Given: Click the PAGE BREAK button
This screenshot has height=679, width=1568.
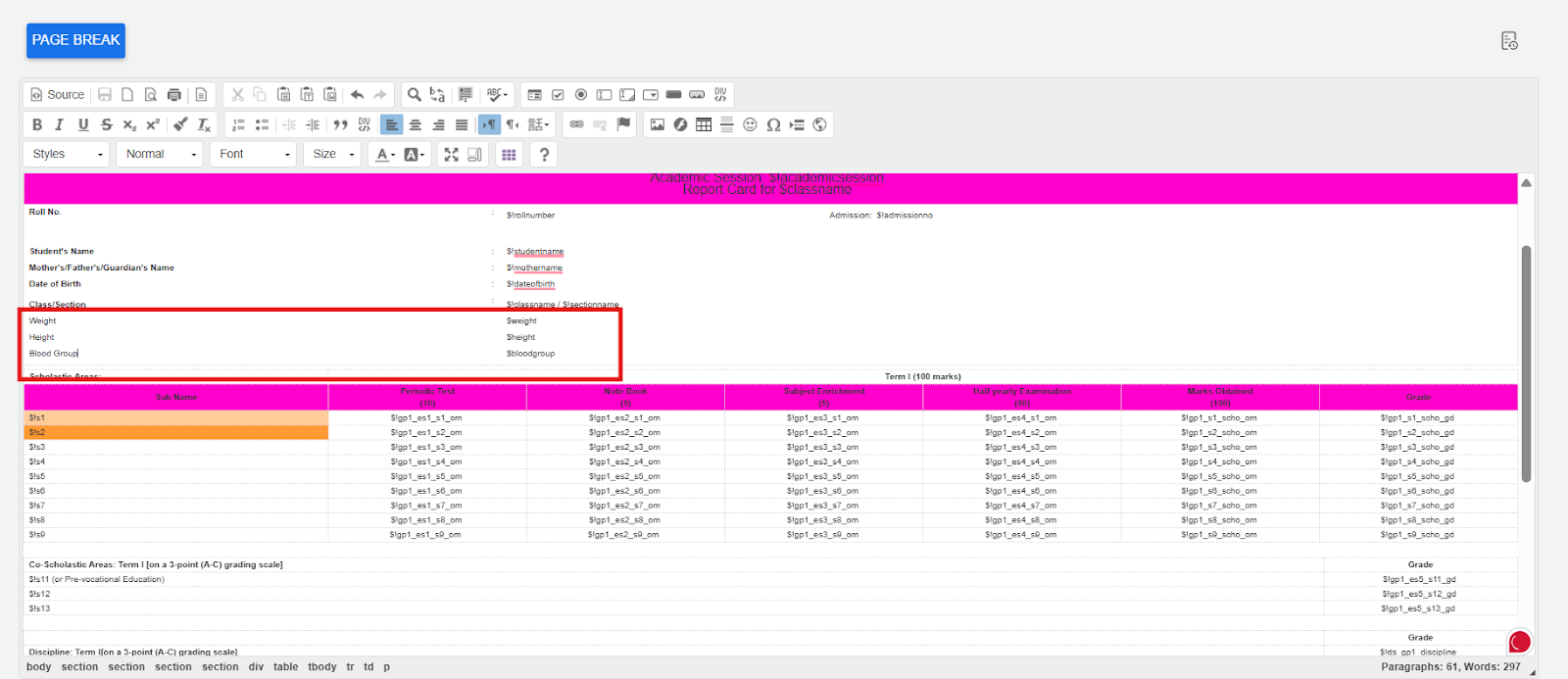Looking at the screenshot, I should [75, 40].
